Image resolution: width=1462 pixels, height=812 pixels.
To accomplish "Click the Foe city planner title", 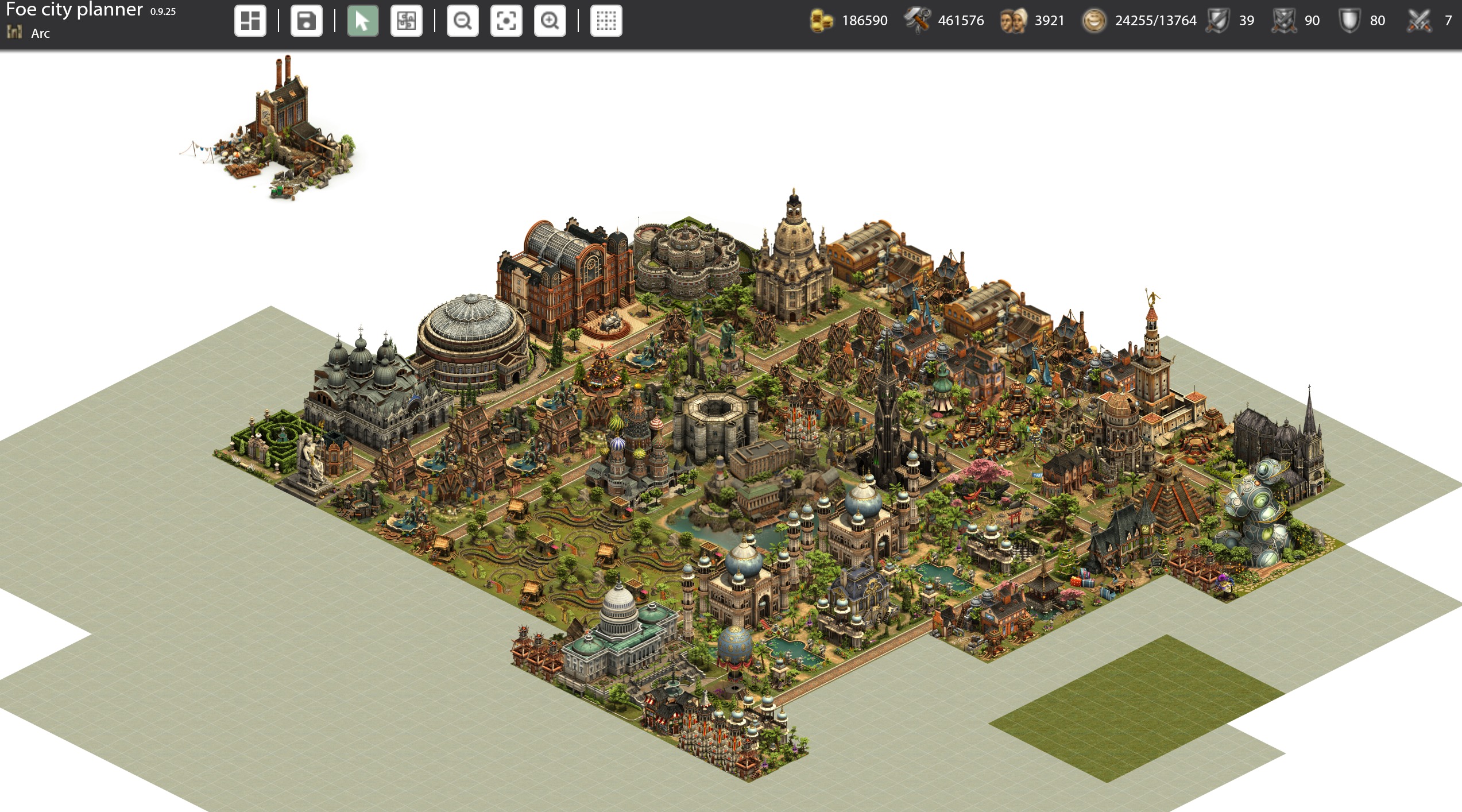I will (x=75, y=9).
